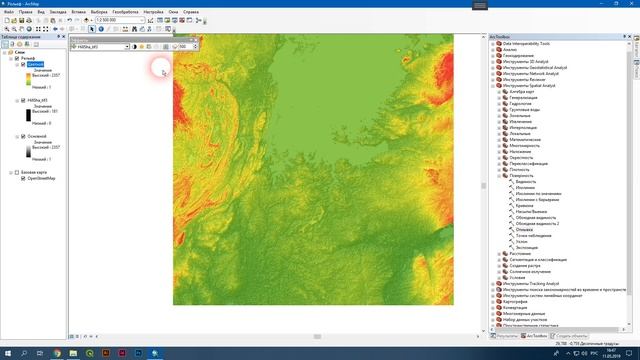The image size is (640, 360).
Task: Switch to the Результаты bottom tab
Action: [x=504, y=336]
